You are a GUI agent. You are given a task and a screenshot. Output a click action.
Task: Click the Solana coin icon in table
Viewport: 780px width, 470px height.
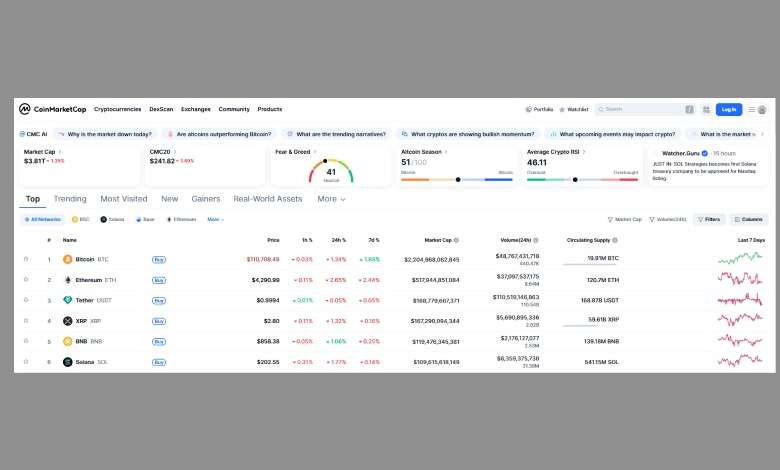(68, 362)
